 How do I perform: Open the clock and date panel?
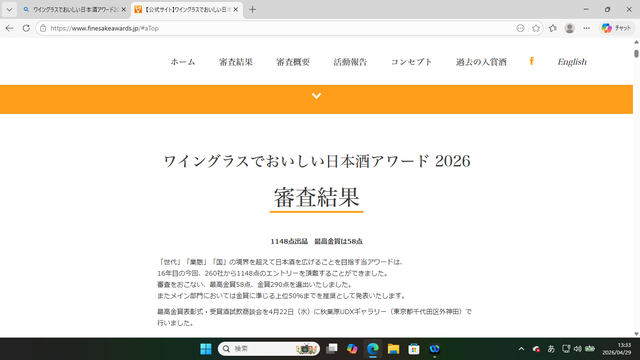pyautogui.click(x=617, y=349)
